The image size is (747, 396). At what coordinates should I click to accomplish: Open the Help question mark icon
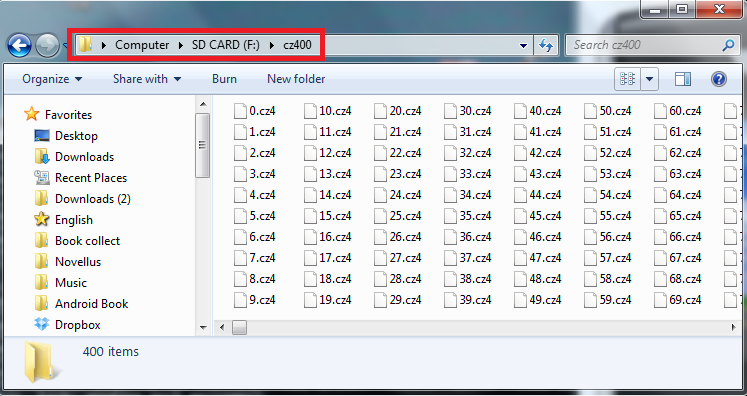(718, 79)
